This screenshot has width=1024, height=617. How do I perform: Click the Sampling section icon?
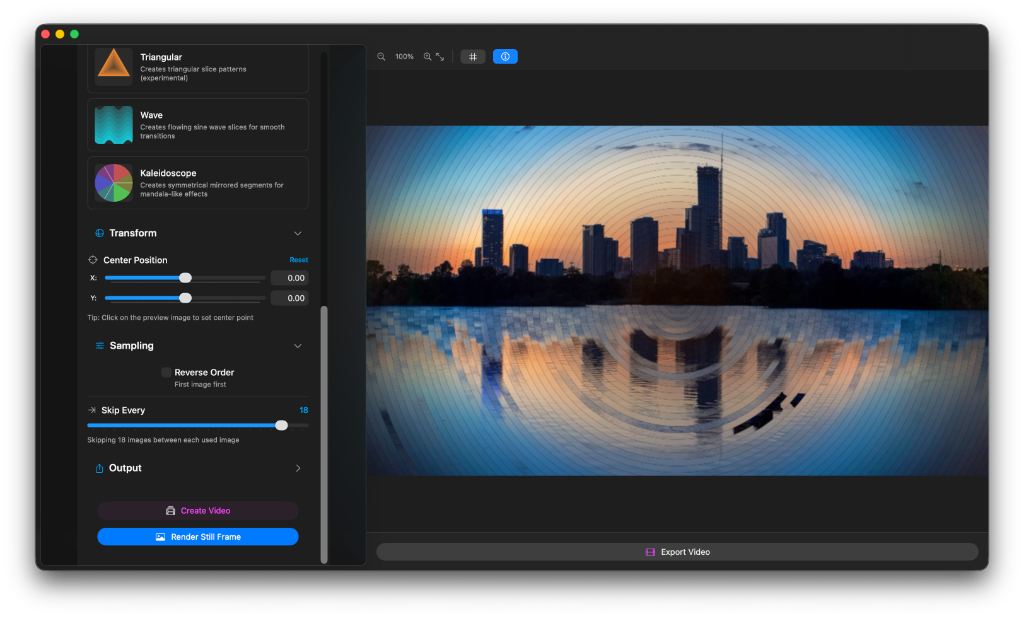pos(99,346)
